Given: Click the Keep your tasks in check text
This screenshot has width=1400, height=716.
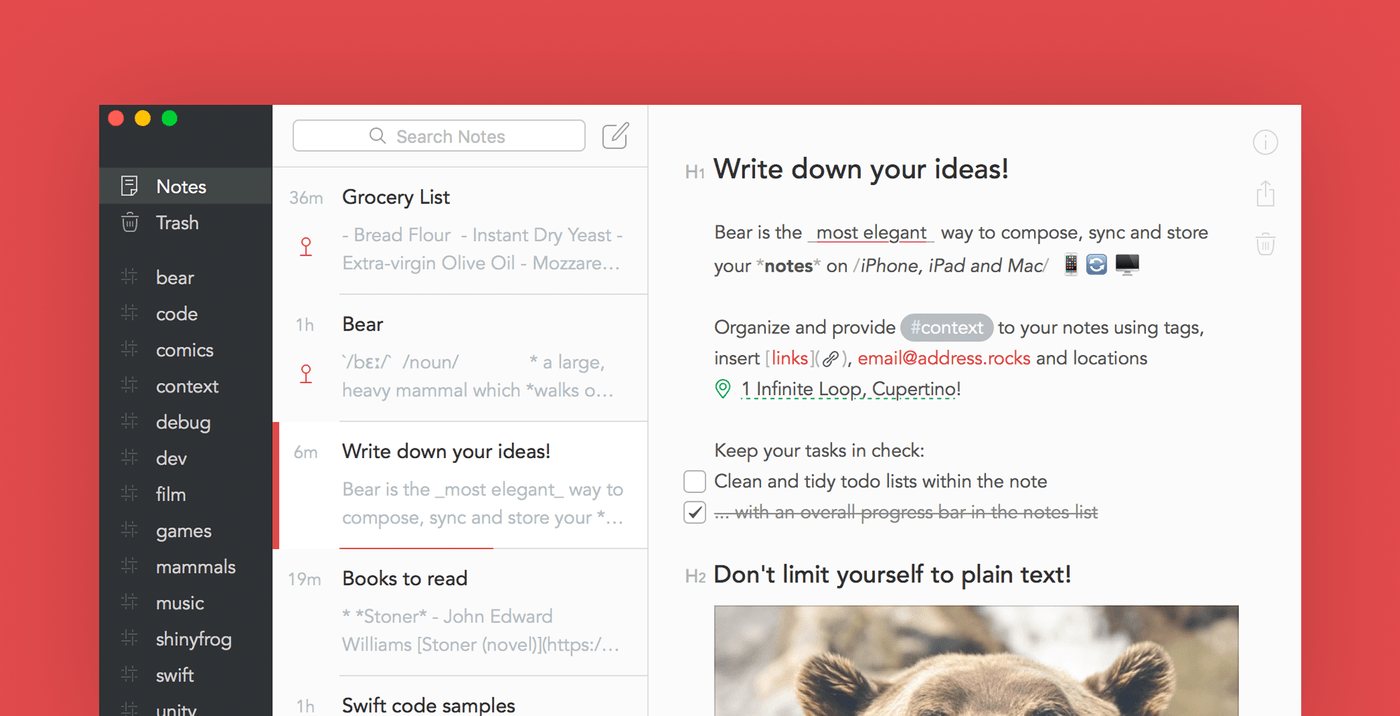Looking at the screenshot, I should pos(819,451).
